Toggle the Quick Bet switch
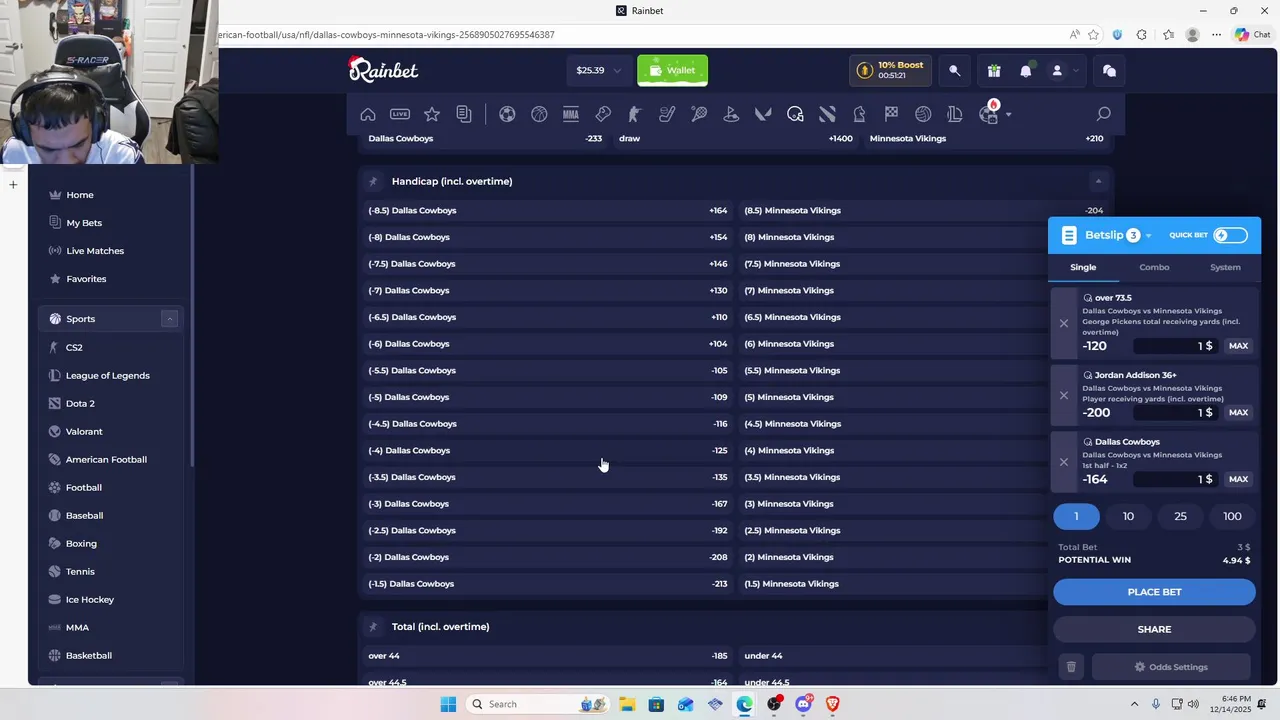The width and height of the screenshot is (1280, 720). pos(1230,236)
